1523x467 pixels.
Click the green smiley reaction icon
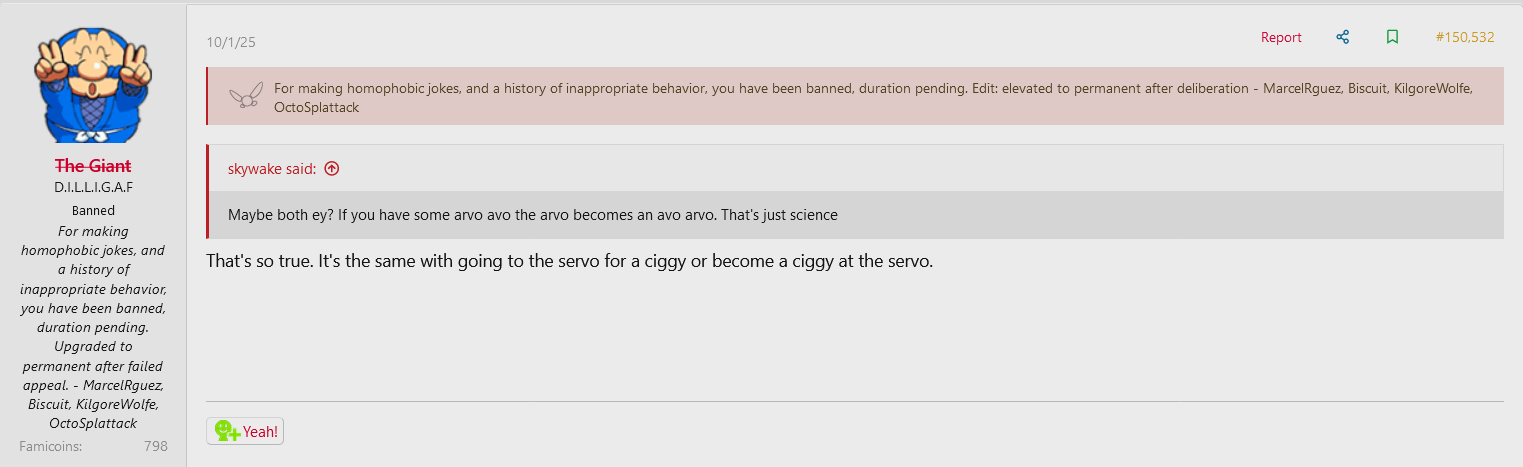pyautogui.click(x=227, y=431)
